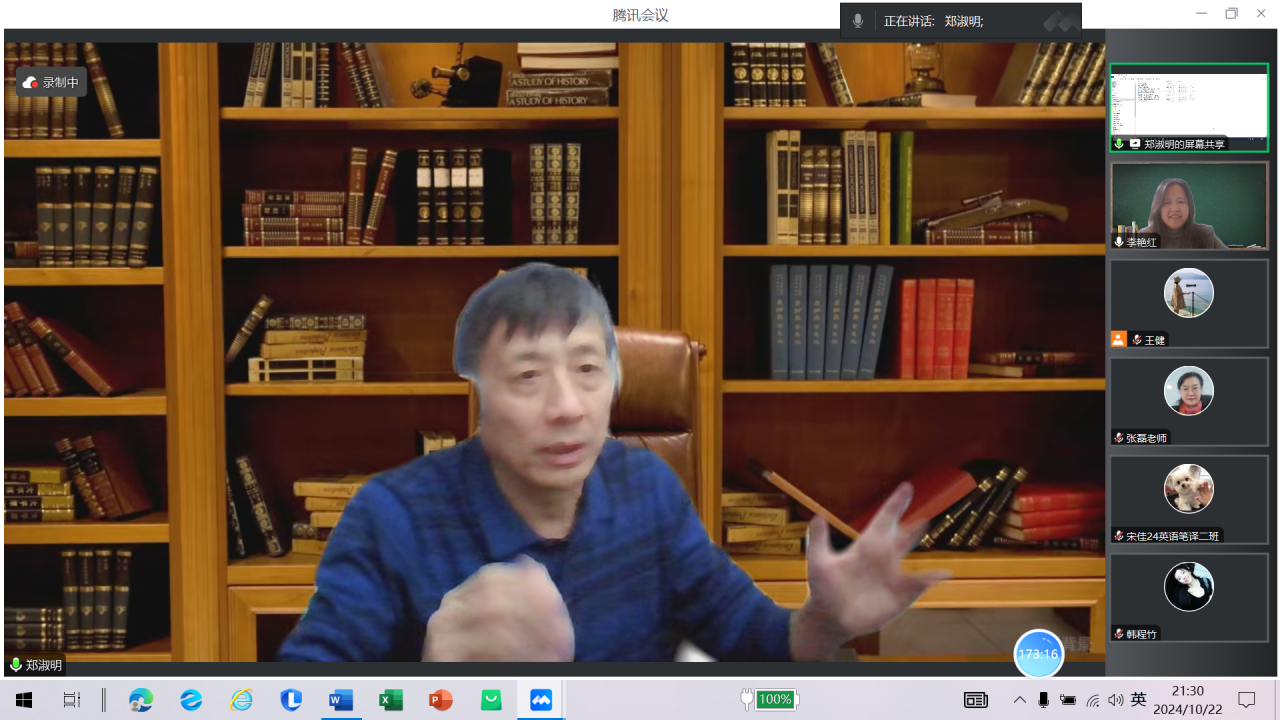Image resolution: width=1280 pixels, height=720 pixels.
Task: Toggle the 英 input method indicator
Action: 1138,700
